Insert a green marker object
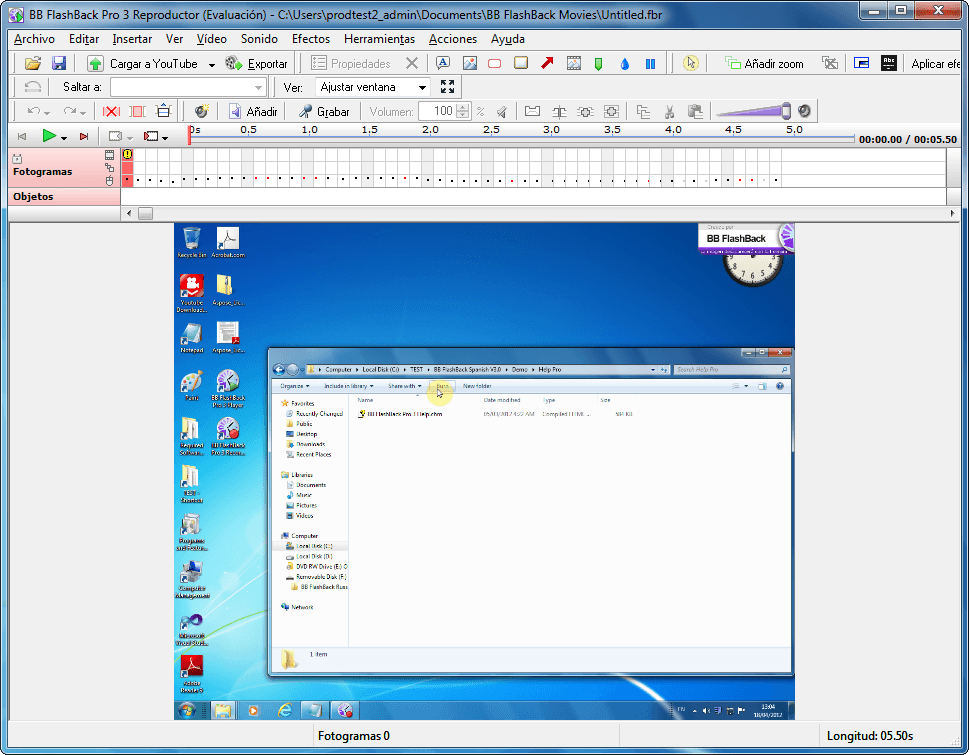The width and height of the screenshot is (969, 755). pos(598,64)
